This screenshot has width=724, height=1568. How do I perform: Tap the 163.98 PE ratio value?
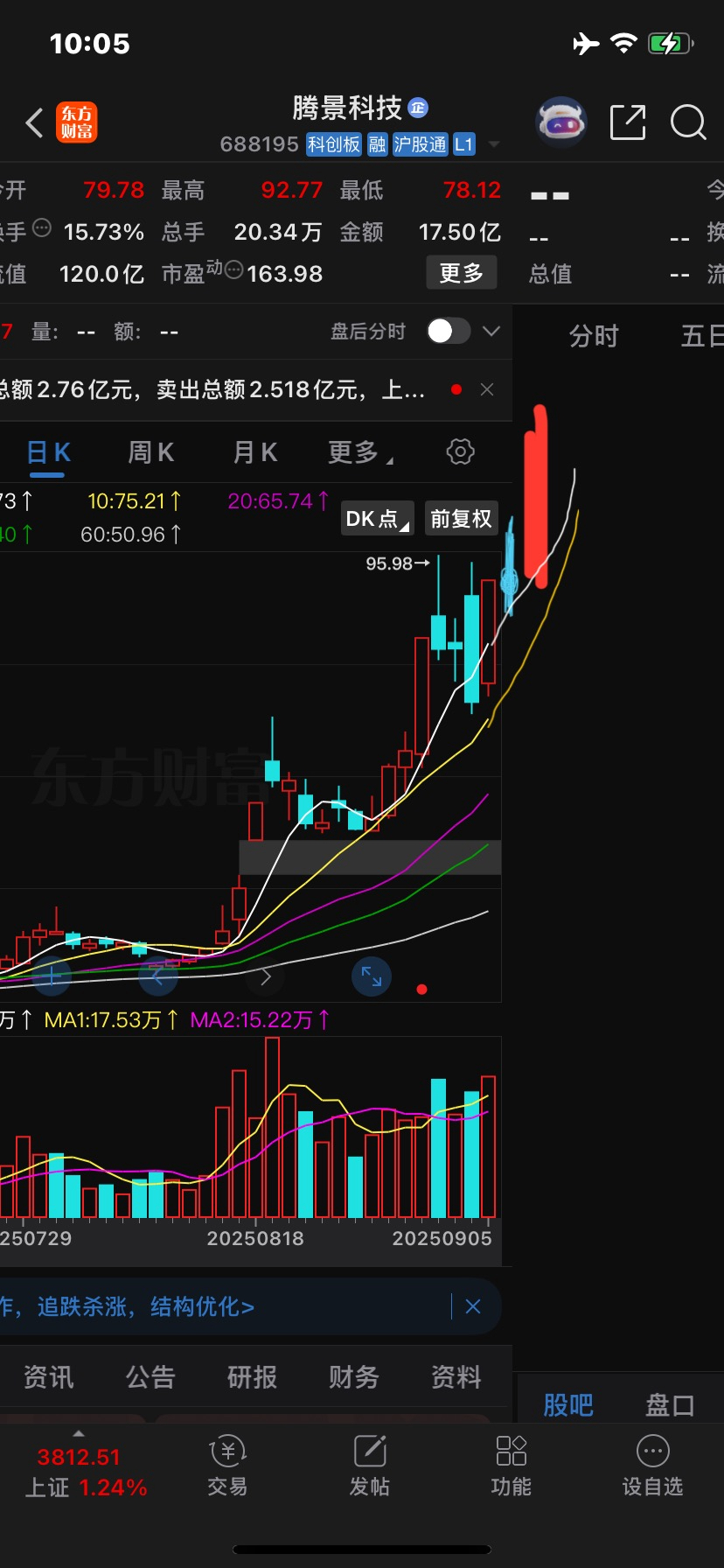285,274
